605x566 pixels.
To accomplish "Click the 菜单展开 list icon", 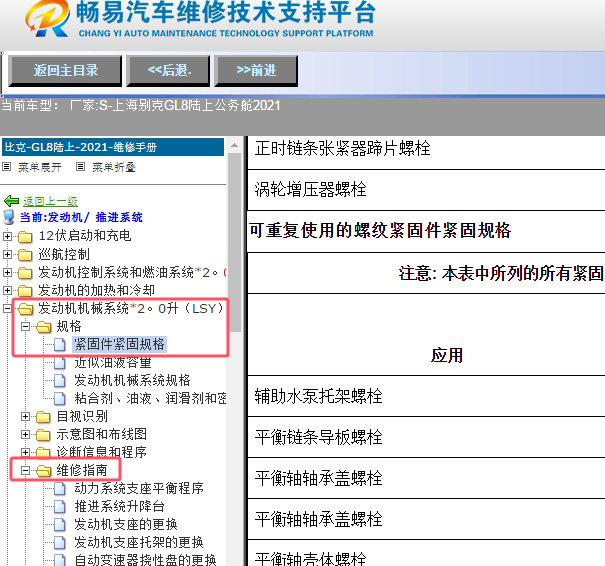I will [x=6, y=167].
